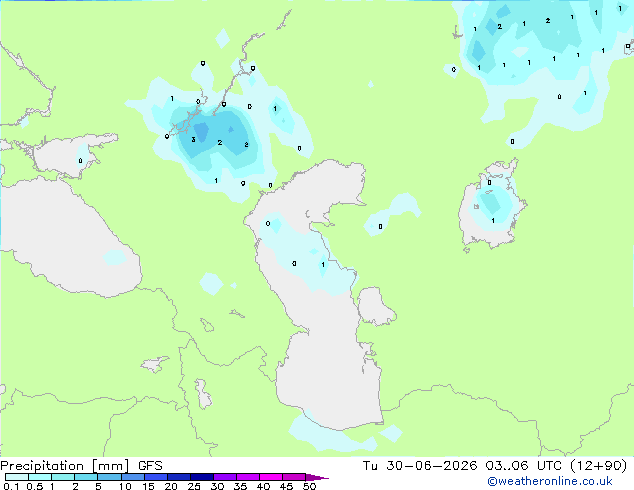The width and height of the screenshot is (634, 490).
Task: Click the '0.5' legend label
Action: (35, 486)
